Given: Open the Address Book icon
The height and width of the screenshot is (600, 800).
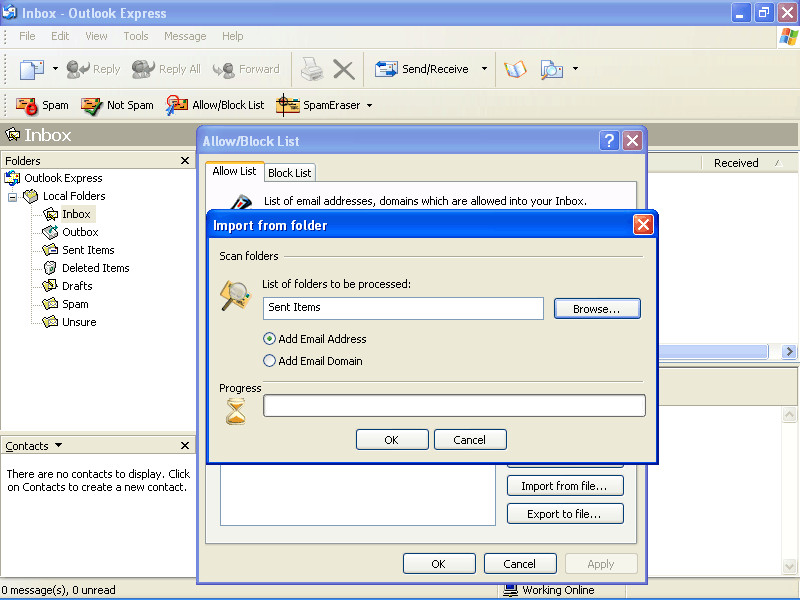Looking at the screenshot, I should click(515, 69).
